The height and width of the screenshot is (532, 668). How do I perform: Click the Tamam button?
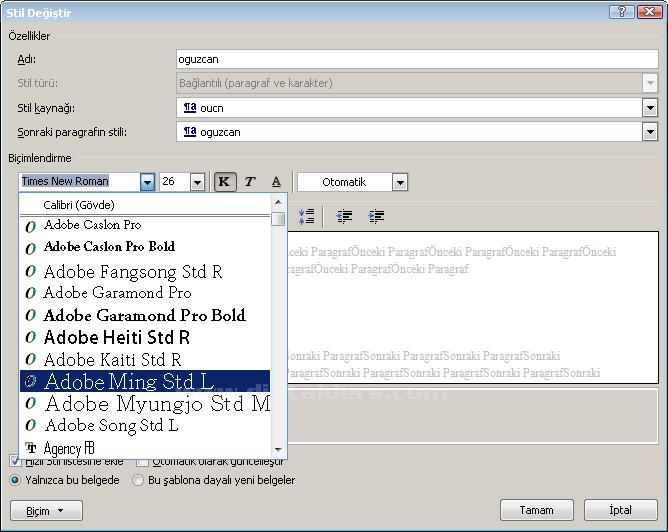click(x=537, y=510)
